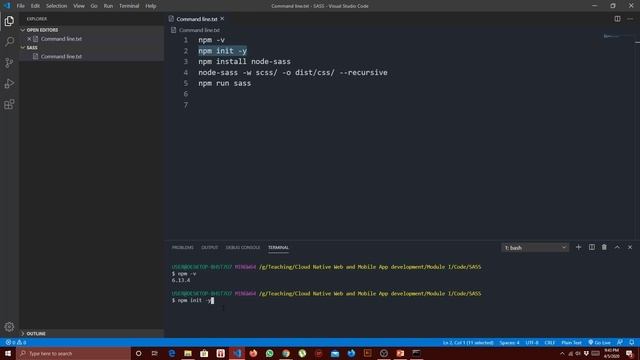
Task: Maximize the terminal panel with the up chevron
Action: (617, 247)
